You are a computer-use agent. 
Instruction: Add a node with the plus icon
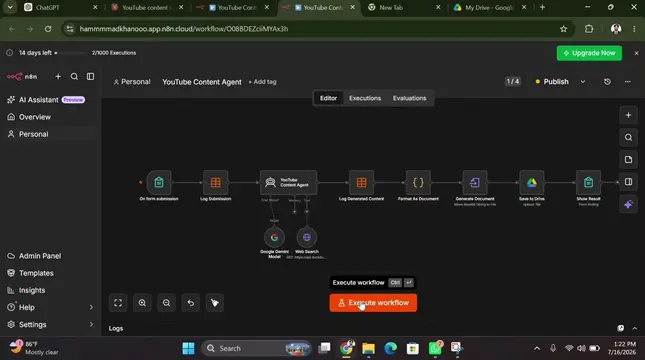(x=628, y=115)
